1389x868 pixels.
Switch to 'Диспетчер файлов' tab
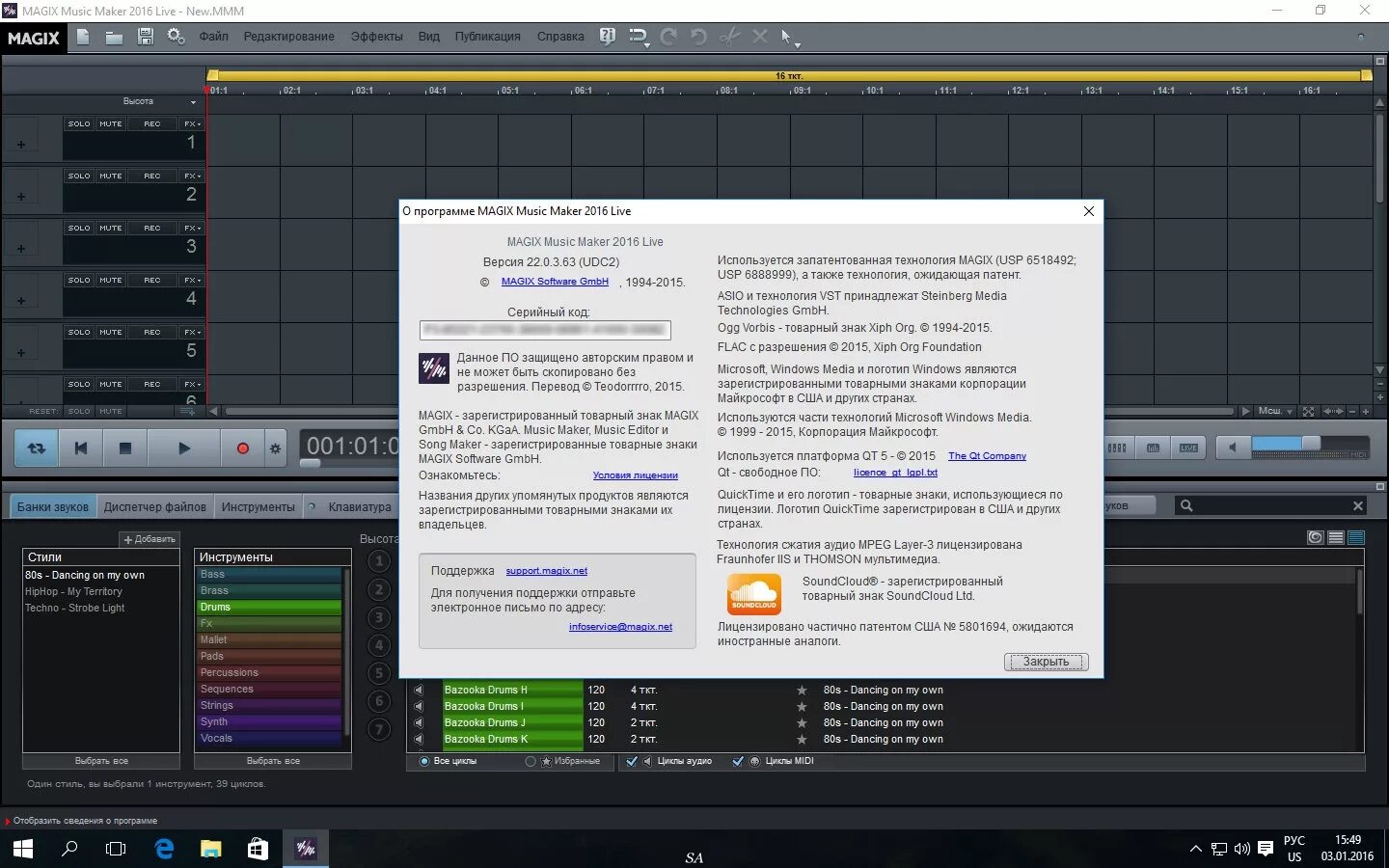pos(154,506)
